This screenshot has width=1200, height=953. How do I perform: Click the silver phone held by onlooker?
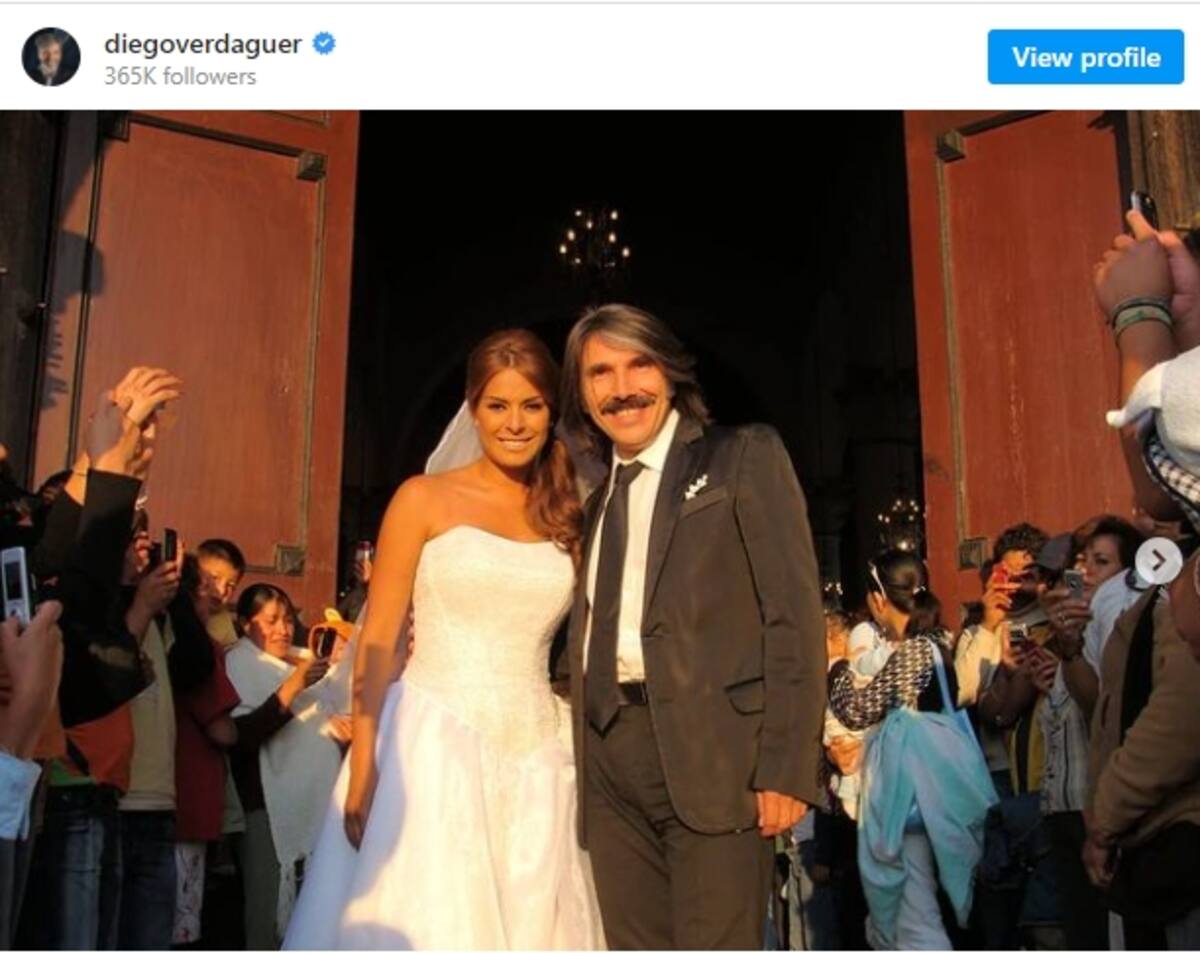pyautogui.click(x=16, y=583)
